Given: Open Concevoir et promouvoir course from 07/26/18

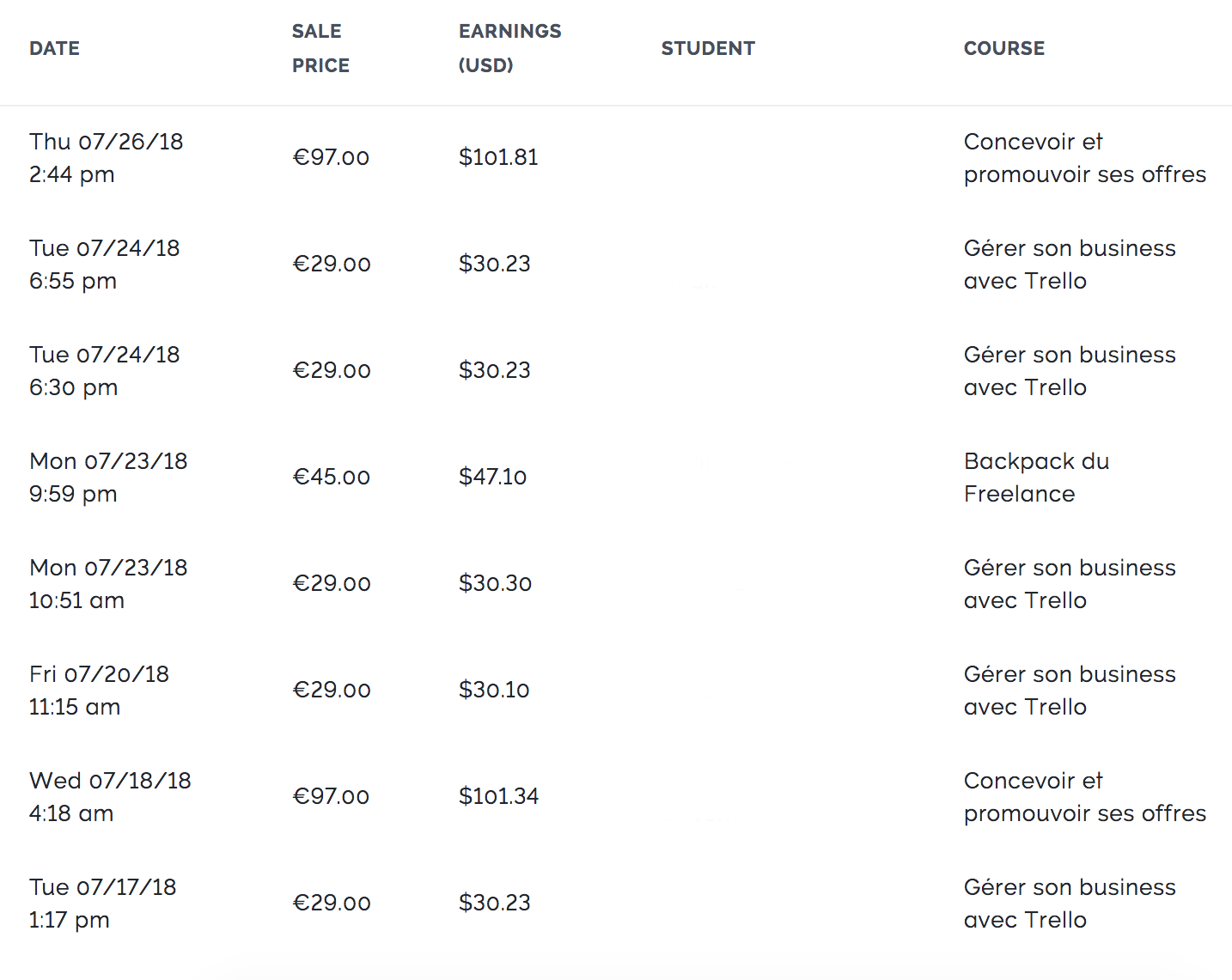Looking at the screenshot, I should click(1085, 158).
